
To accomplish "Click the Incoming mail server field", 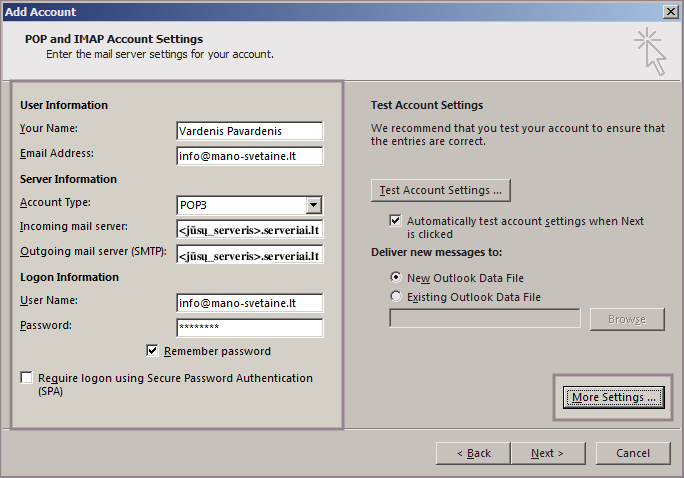I will pos(249,230).
